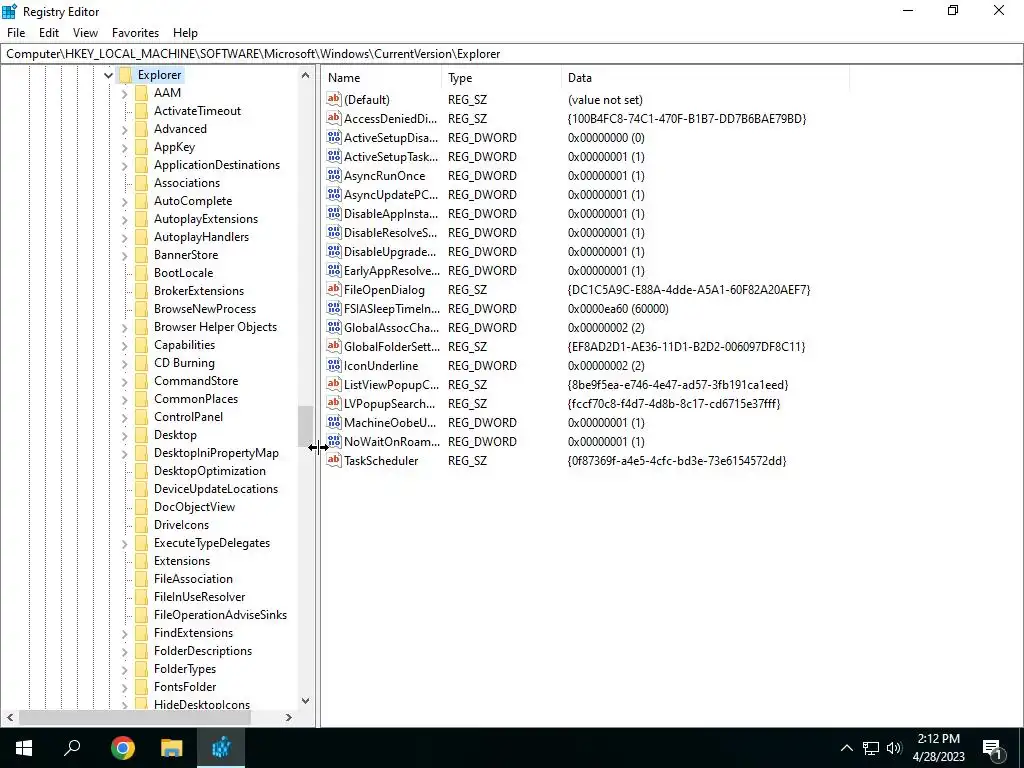
Task: Open the notification center
Action: (993, 749)
